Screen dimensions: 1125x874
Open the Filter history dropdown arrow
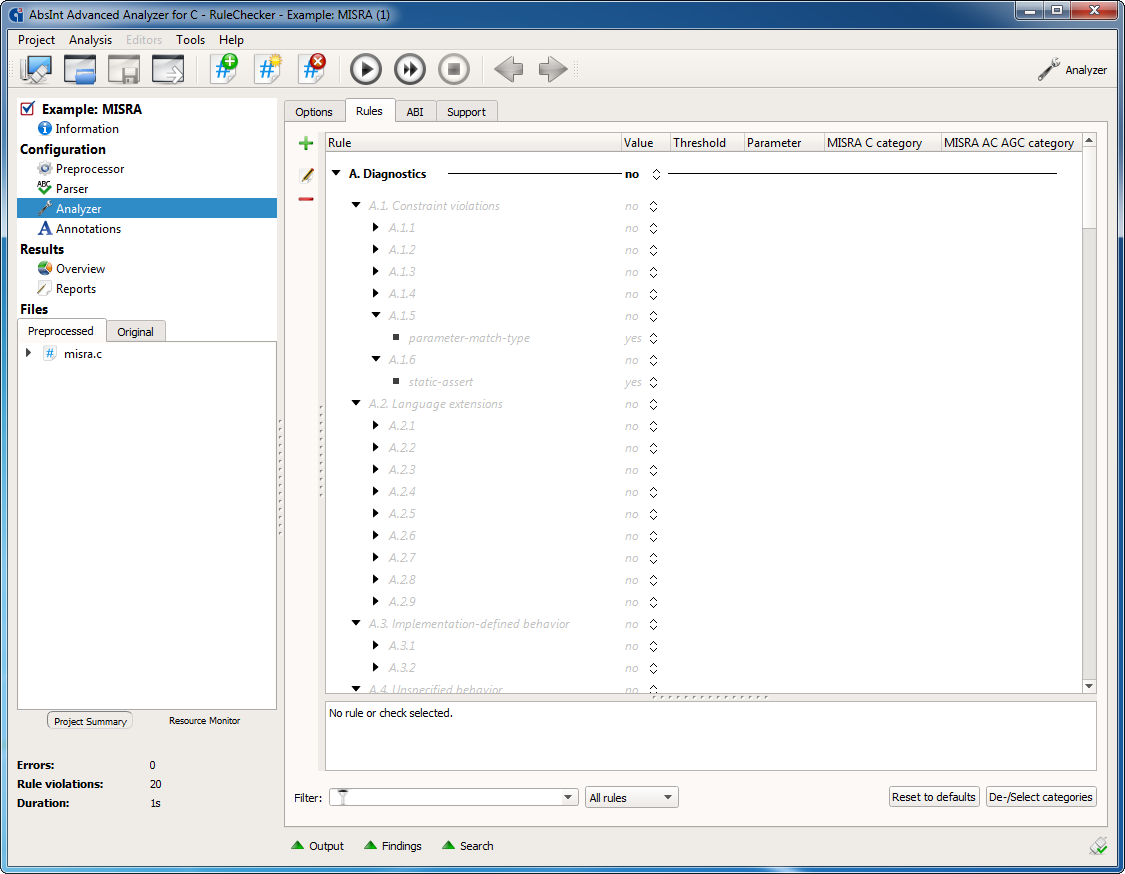568,797
